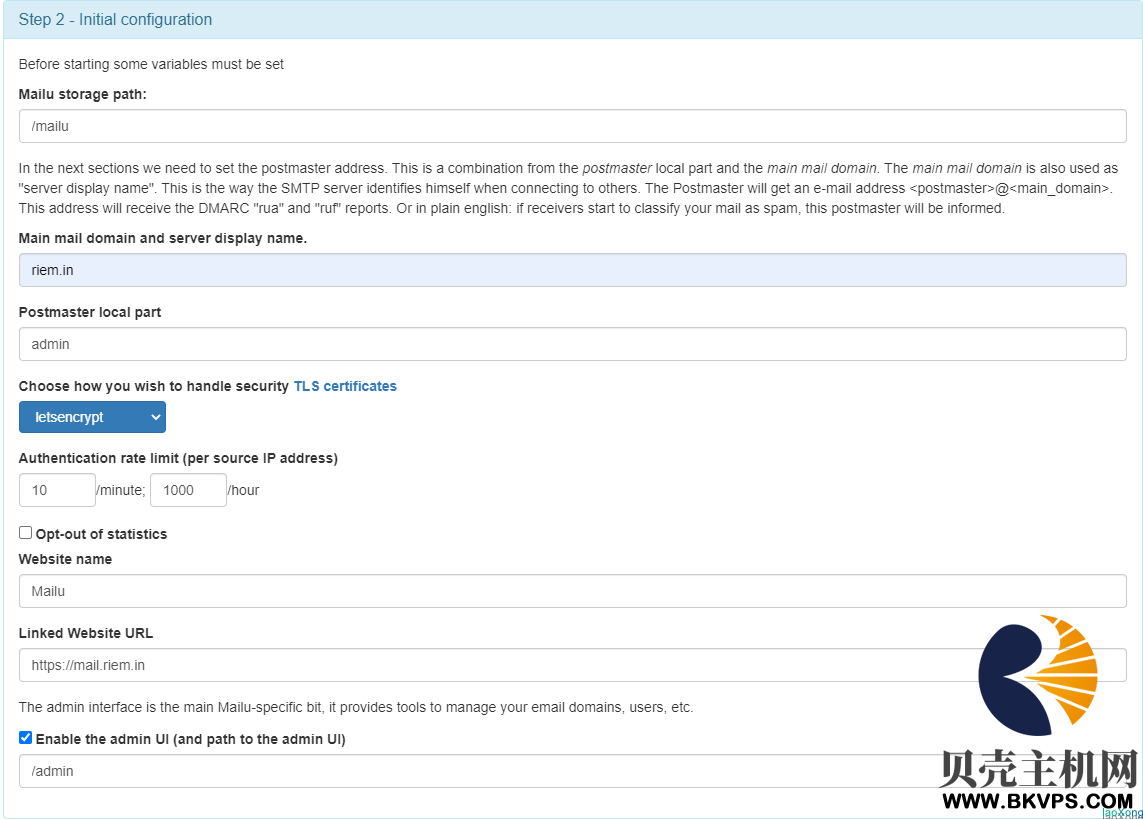Uncheck the Enable the admin UI checkbox
This screenshot has height=819, width=1143.
click(x=26, y=738)
